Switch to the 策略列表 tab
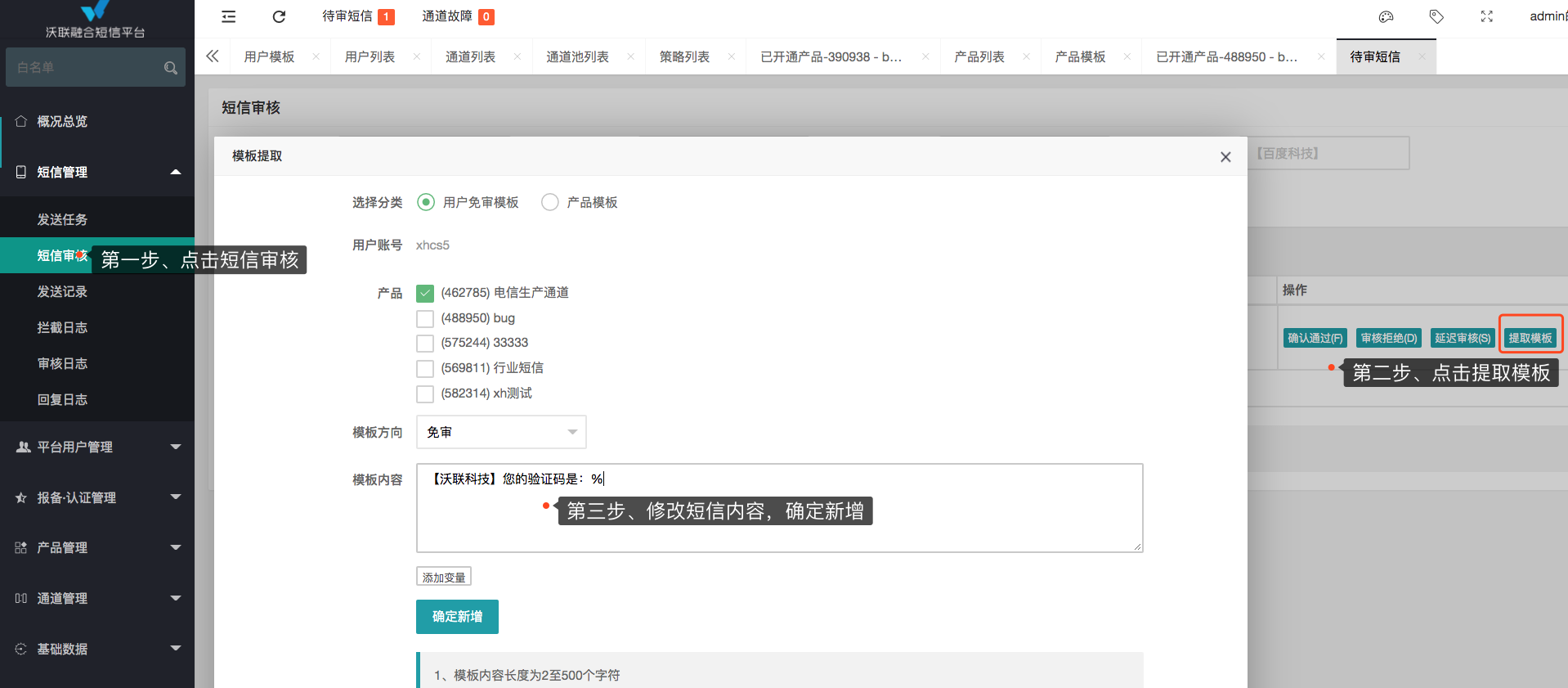 684,56
